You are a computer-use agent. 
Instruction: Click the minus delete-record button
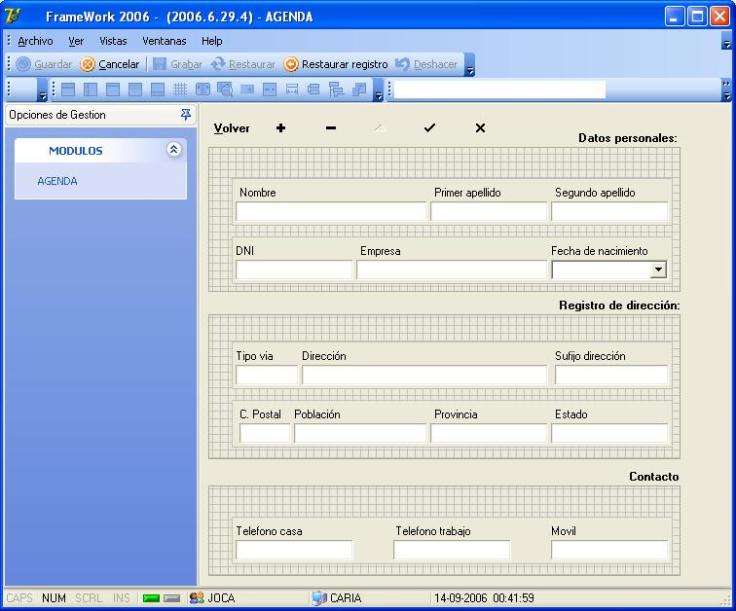[x=331, y=128]
